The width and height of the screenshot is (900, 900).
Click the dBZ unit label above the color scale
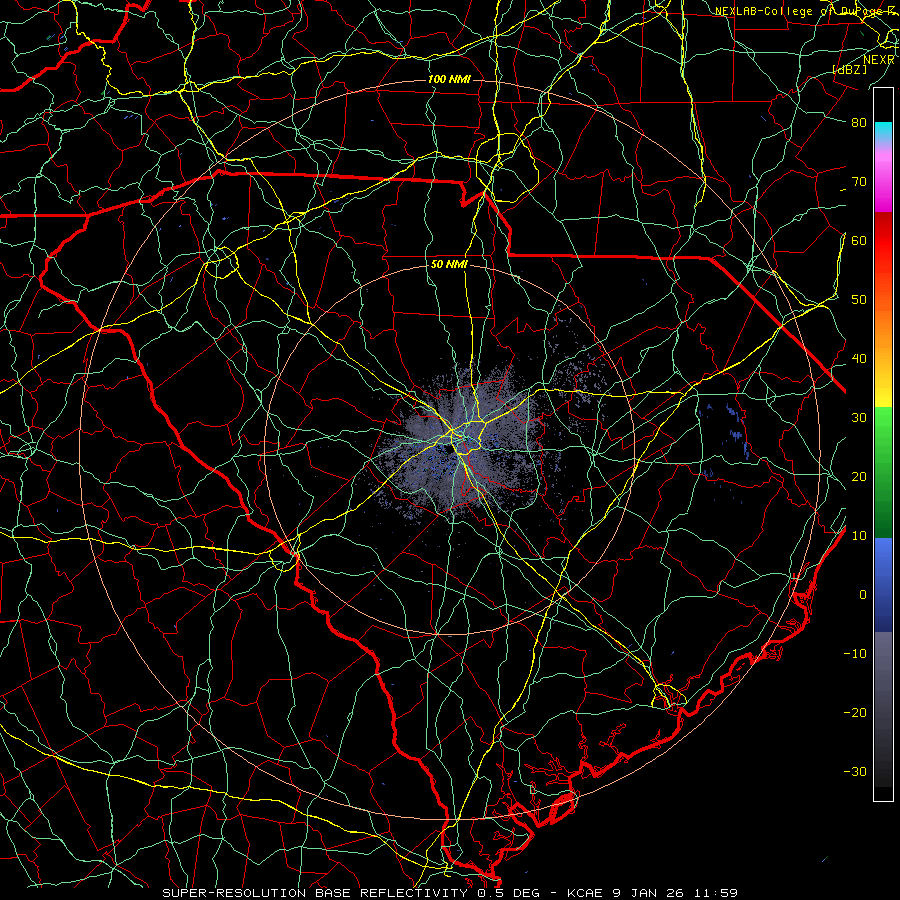tap(849, 70)
